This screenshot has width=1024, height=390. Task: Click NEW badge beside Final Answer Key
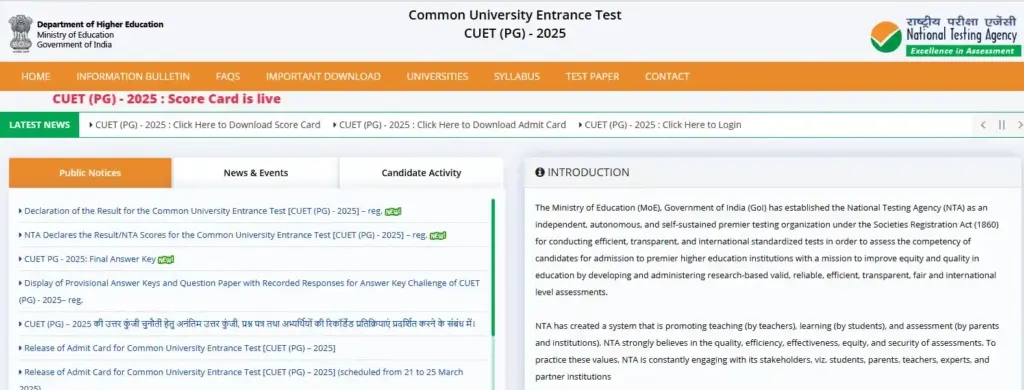pyautogui.click(x=166, y=259)
